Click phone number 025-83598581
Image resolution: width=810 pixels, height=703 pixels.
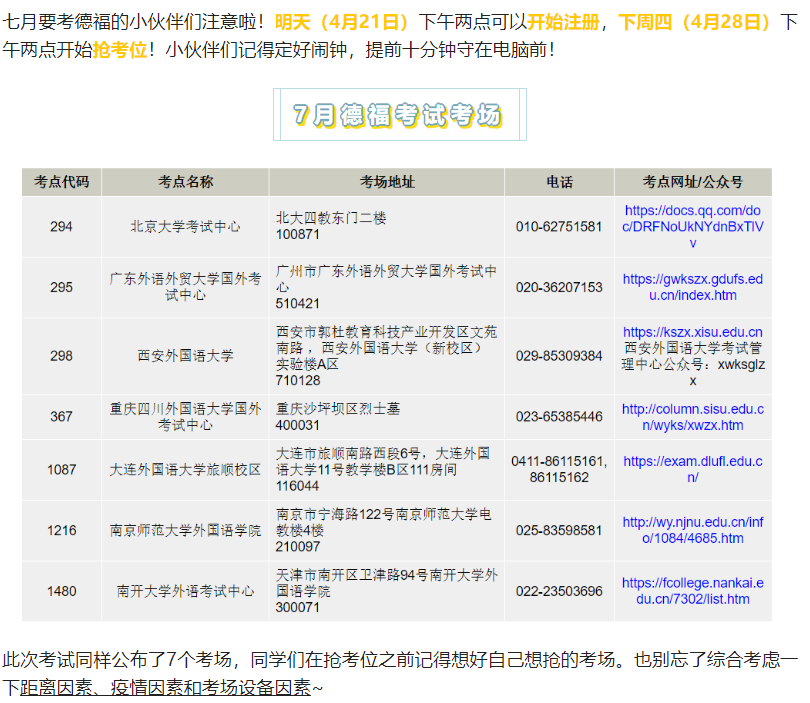[x=559, y=530]
